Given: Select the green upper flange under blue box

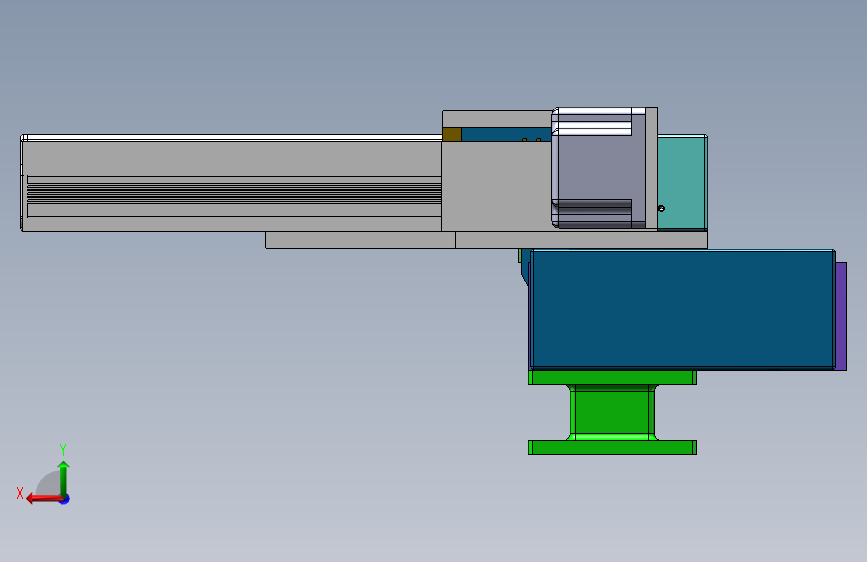Looking at the screenshot, I should [612, 378].
